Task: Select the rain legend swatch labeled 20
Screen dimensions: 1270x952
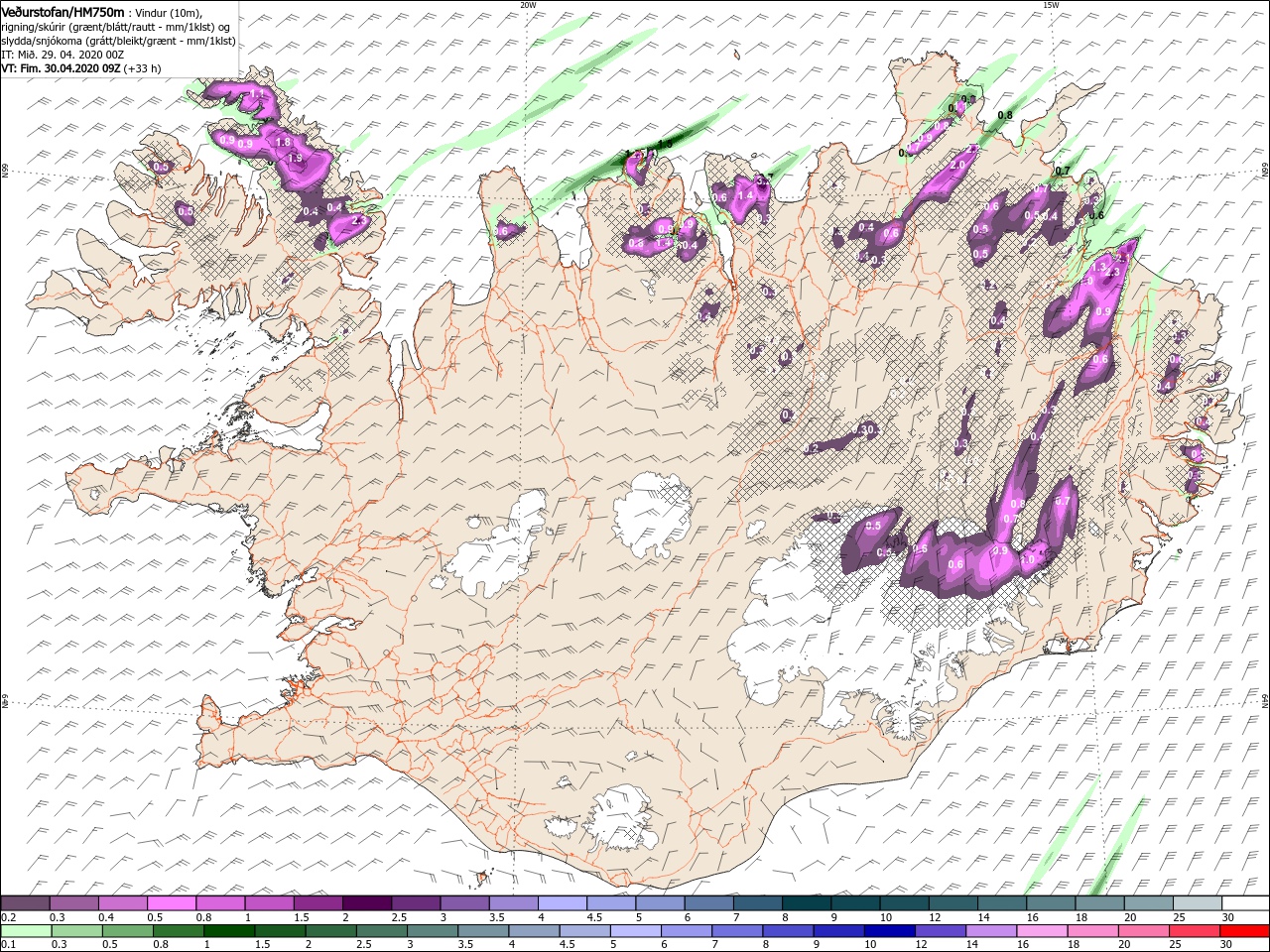Action: 1144,931
